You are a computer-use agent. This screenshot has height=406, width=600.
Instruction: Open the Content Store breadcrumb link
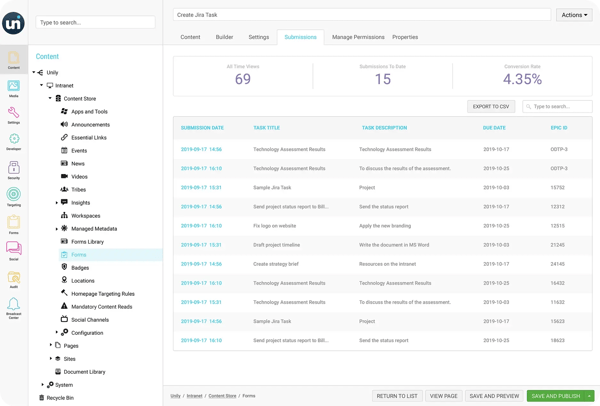tap(222, 396)
